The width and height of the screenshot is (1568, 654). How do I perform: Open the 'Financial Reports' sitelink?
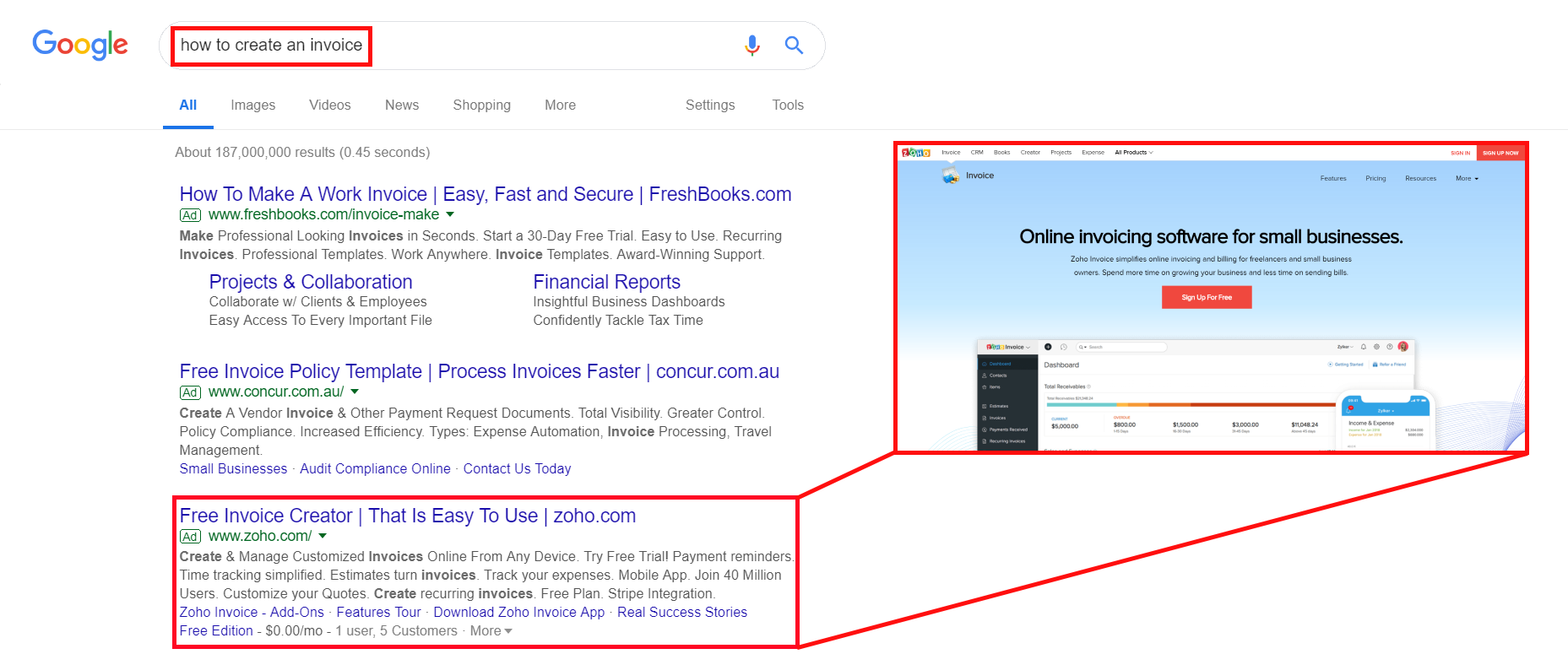click(607, 282)
